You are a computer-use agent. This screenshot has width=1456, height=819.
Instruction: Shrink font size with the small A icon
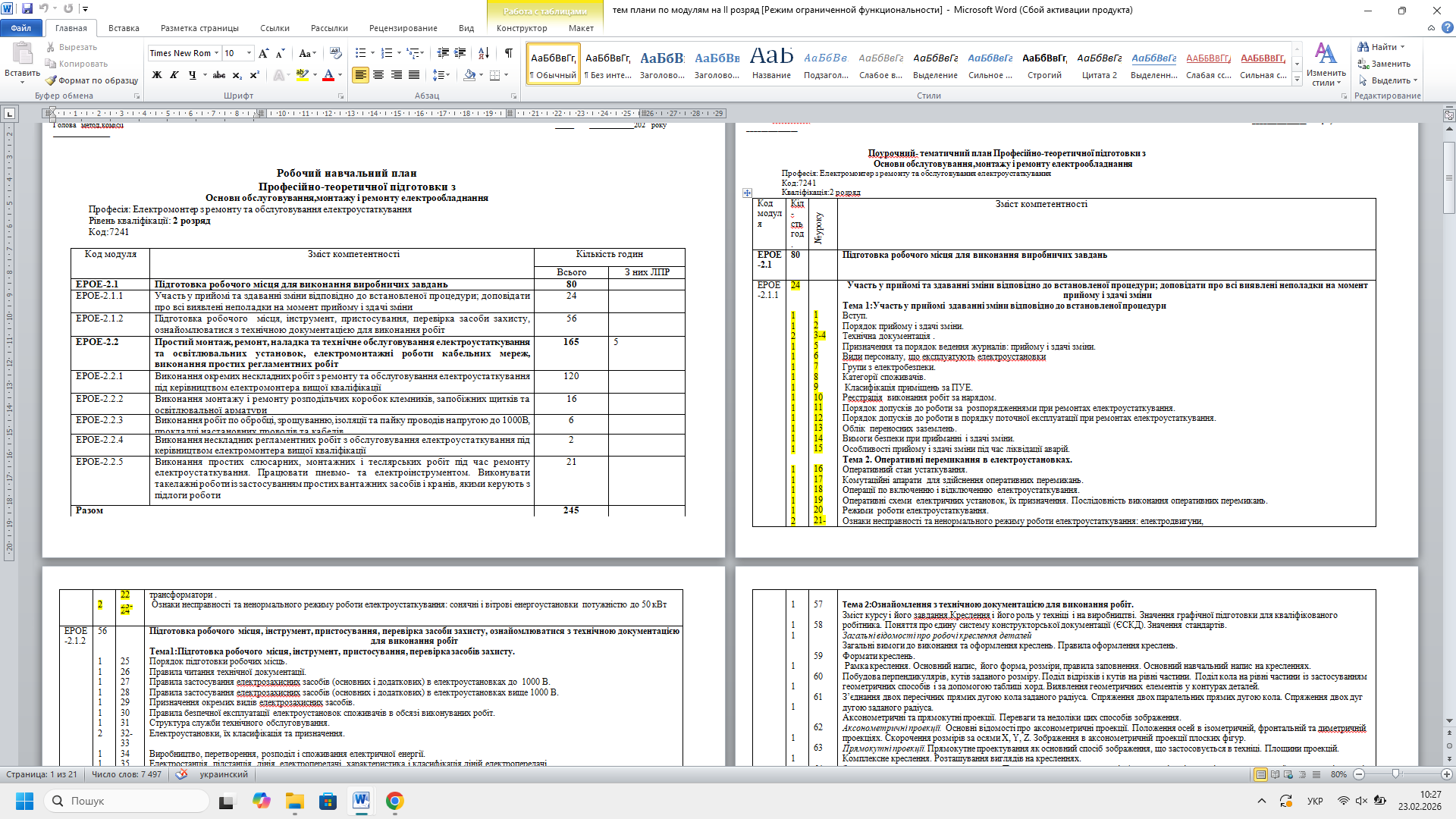(280, 53)
